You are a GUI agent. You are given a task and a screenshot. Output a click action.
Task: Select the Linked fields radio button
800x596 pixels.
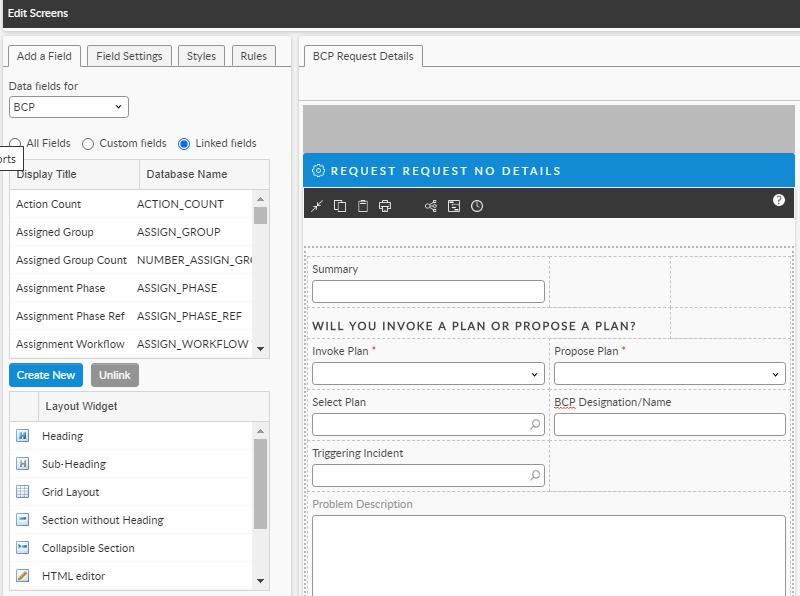pyautogui.click(x=184, y=144)
